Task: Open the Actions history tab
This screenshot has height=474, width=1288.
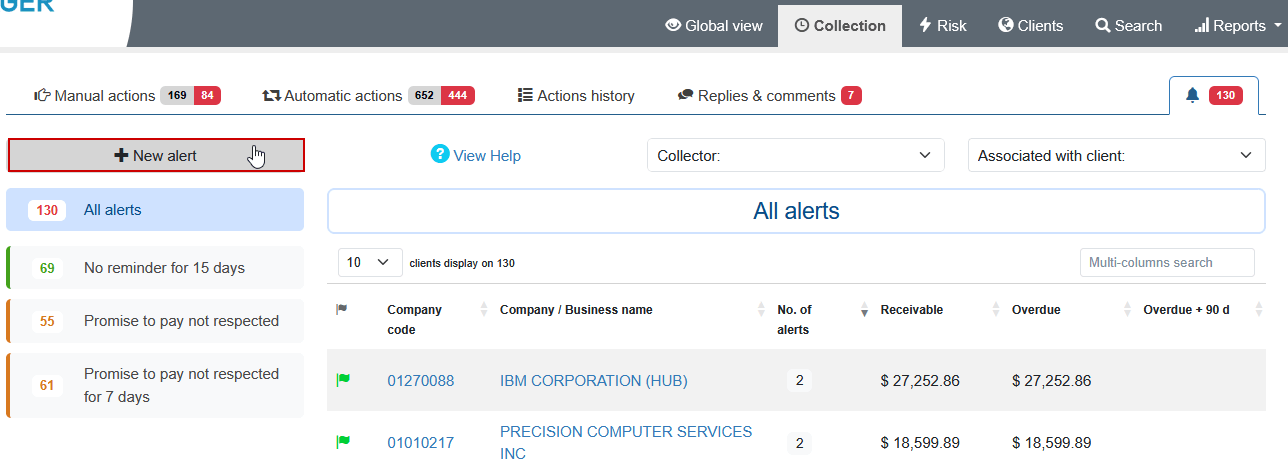Action: pyautogui.click(x=576, y=96)
